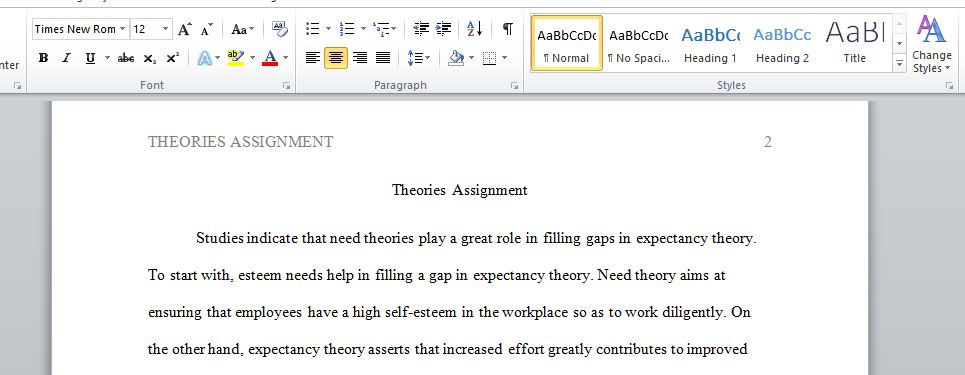The height and width of the screenshot is (375, 965).
Task: Justify the paragraph text
Action: tap(383, 58)
